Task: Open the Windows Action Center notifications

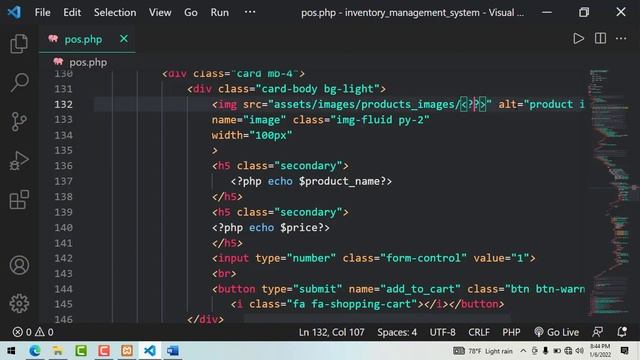Action: coord(624,351)
